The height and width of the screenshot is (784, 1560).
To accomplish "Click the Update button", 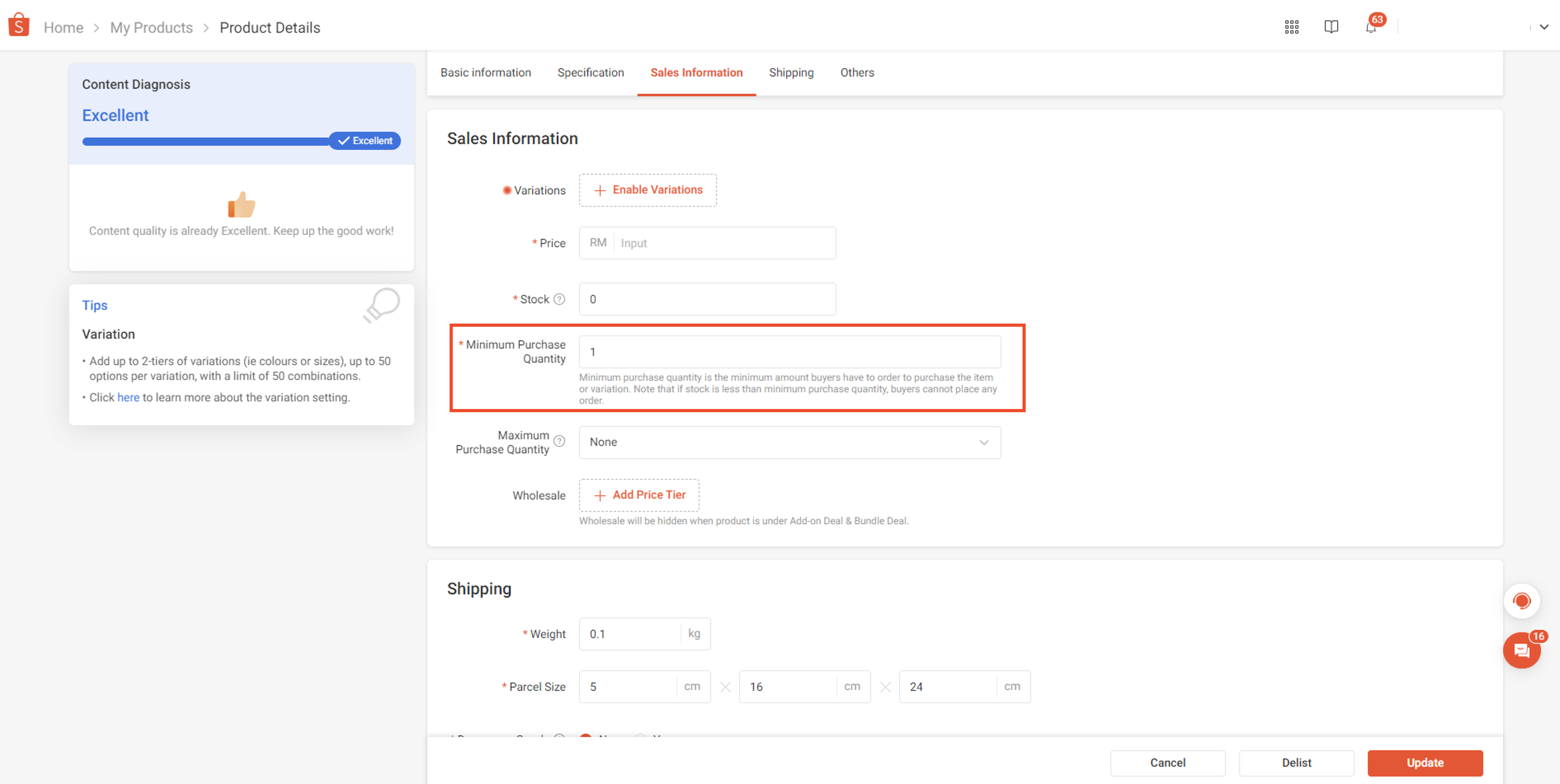I will coord(1425,763).
